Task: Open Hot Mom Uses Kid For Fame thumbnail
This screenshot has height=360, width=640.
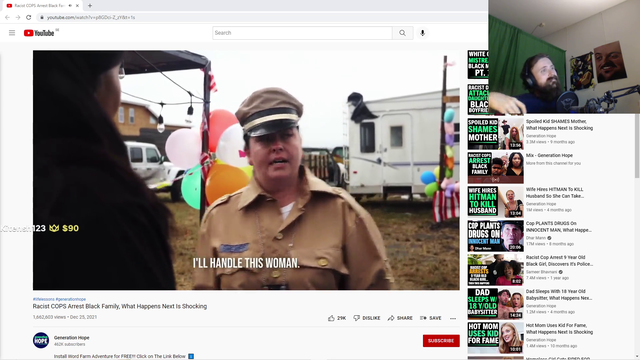Action: pos(496,338)
